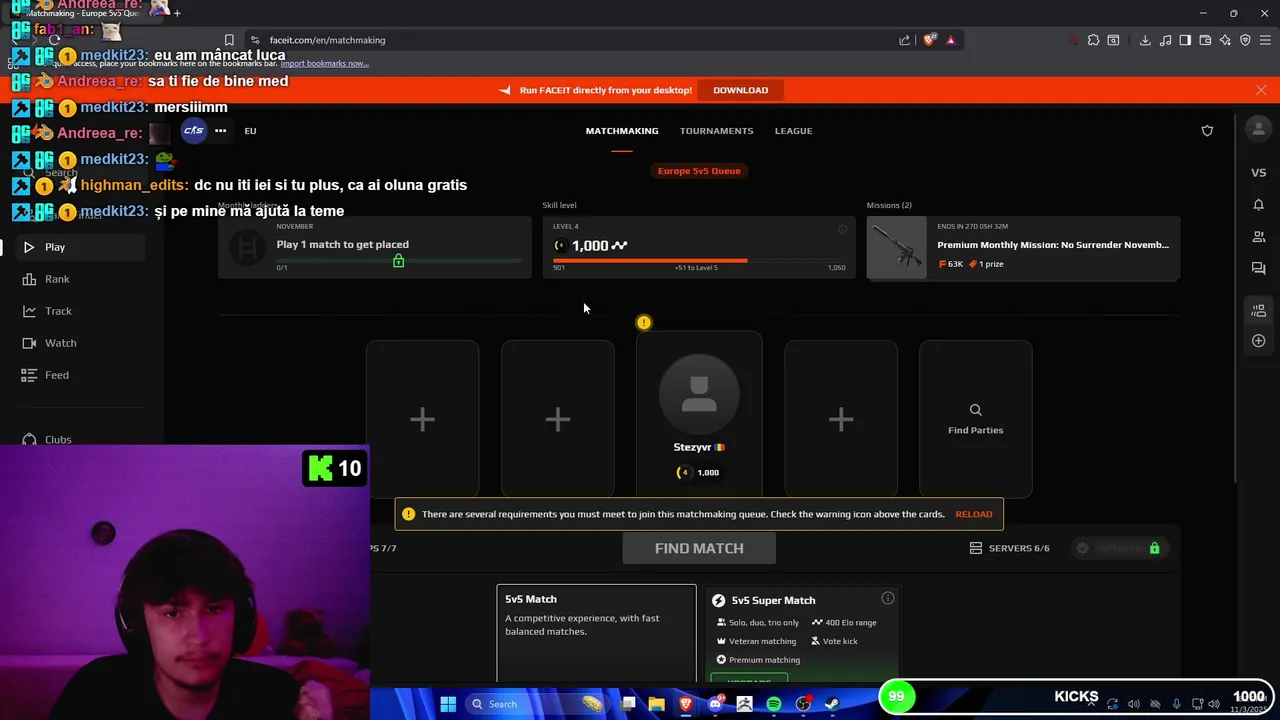Click the Elo progress bar to Level 5
Viewport: 1280px width, 720px height.
click(699, 261)
